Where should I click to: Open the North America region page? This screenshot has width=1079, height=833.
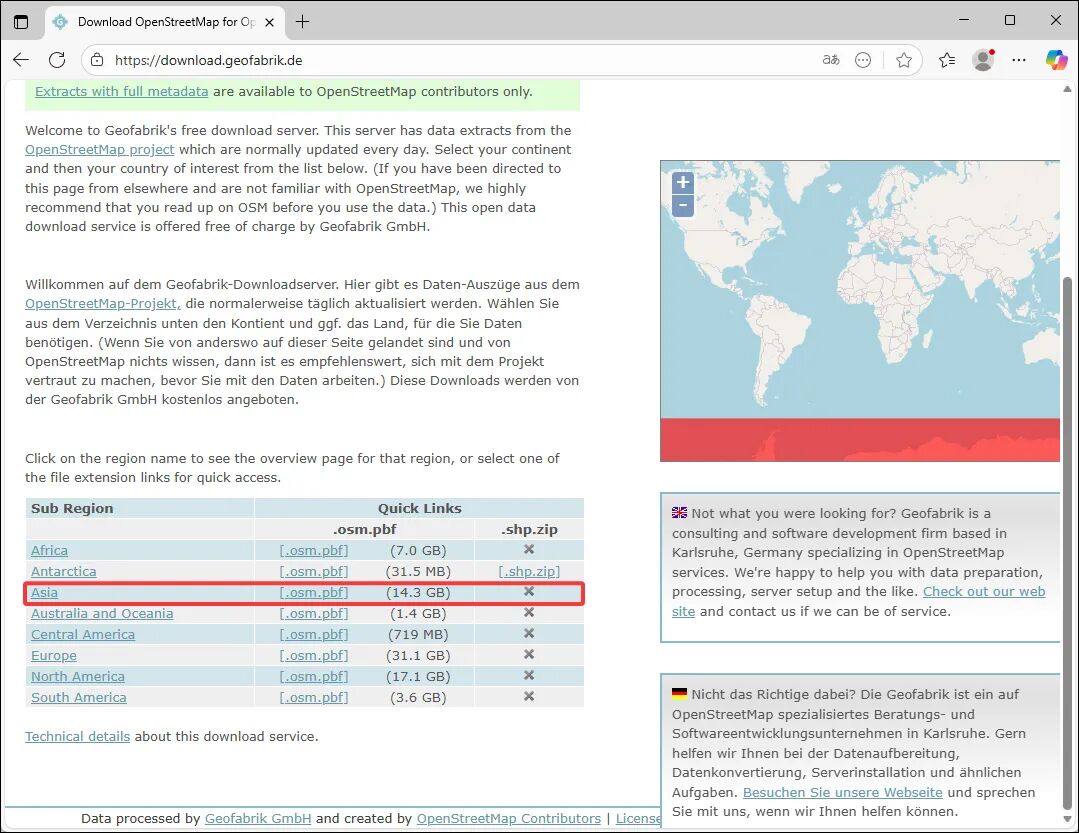coord(78,676)
